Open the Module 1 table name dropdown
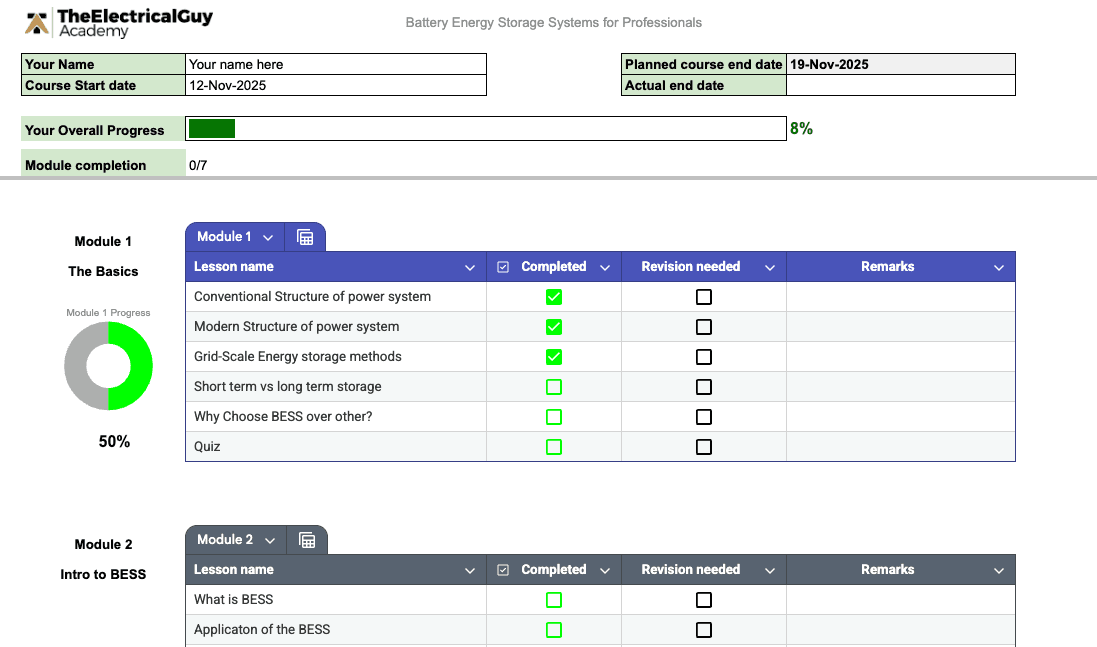 (x=268, y=238)
